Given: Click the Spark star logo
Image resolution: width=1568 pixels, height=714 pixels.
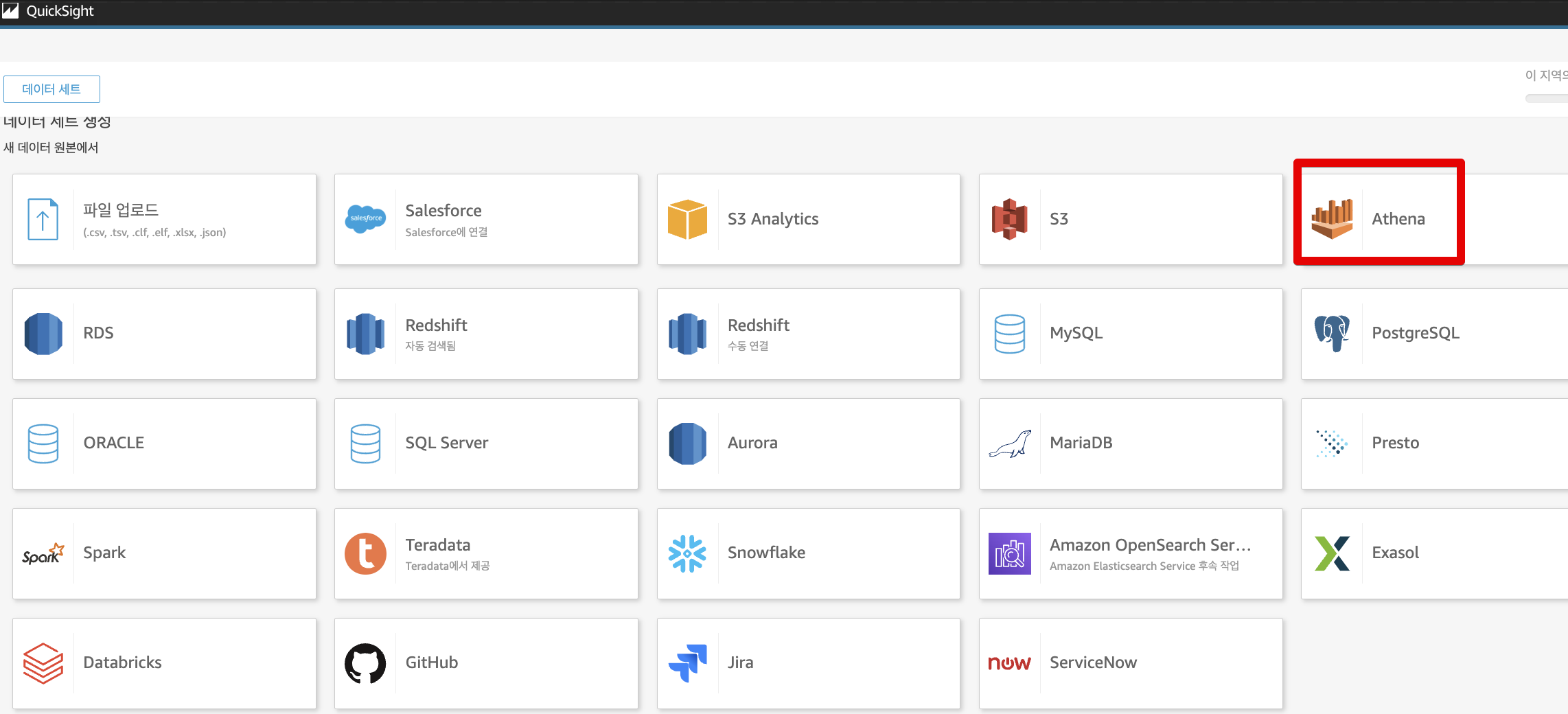Looking at the screenshot, I should click(x=43, y=553).
